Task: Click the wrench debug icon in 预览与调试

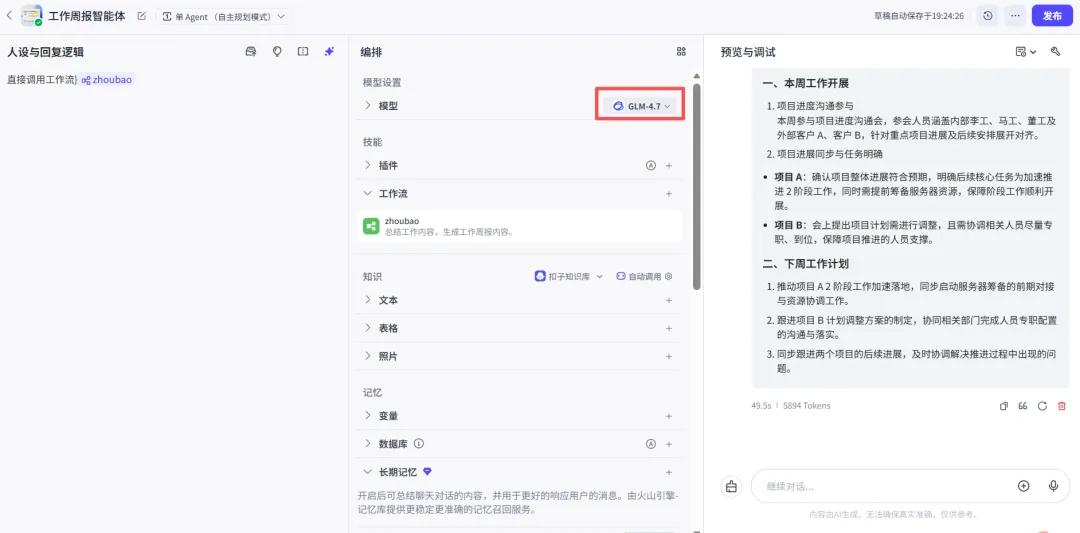Action: coord(1055,52)
